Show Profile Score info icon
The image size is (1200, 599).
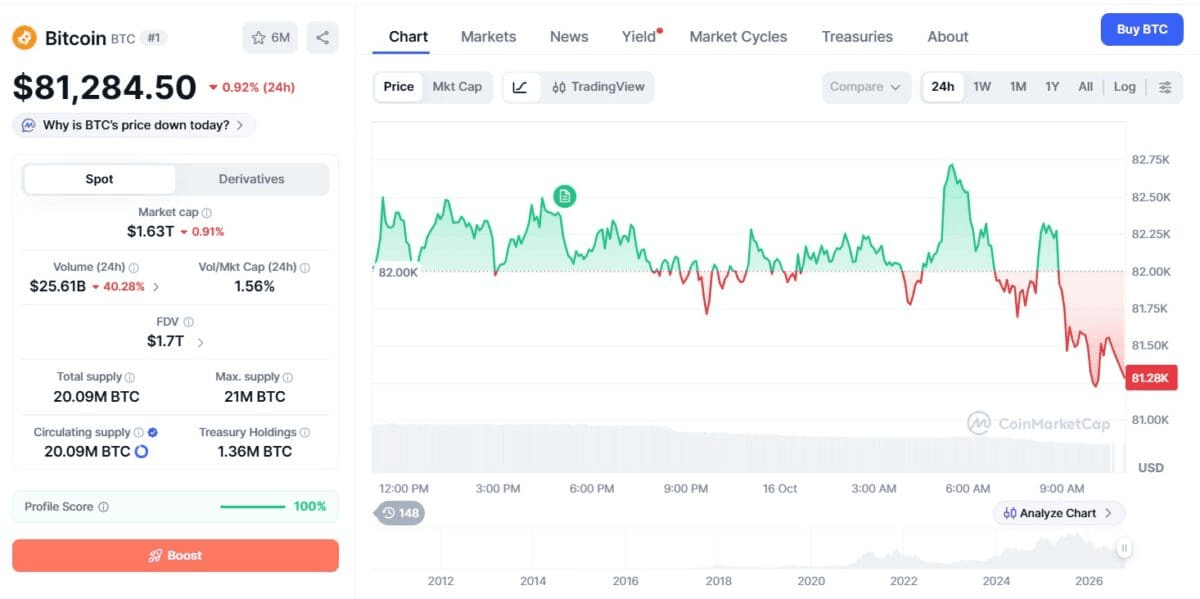pos(103,507)
